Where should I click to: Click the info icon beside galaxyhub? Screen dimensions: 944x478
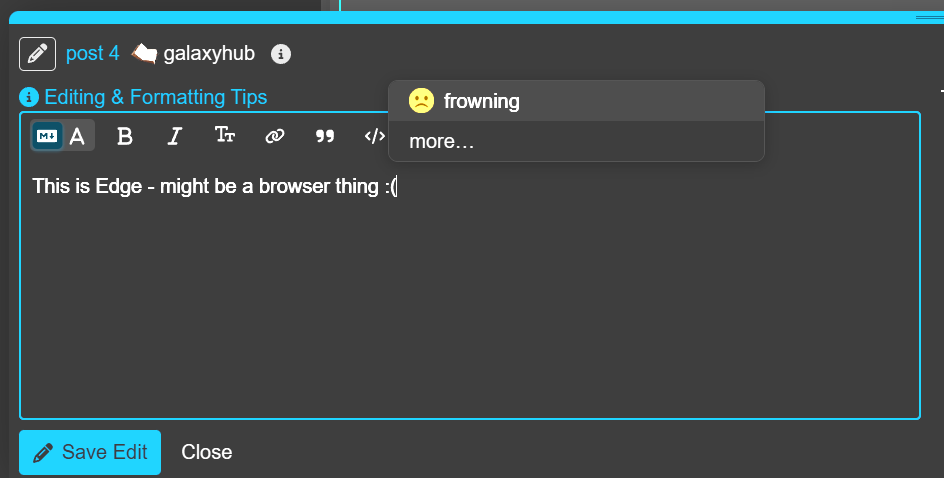click(281, 54)
